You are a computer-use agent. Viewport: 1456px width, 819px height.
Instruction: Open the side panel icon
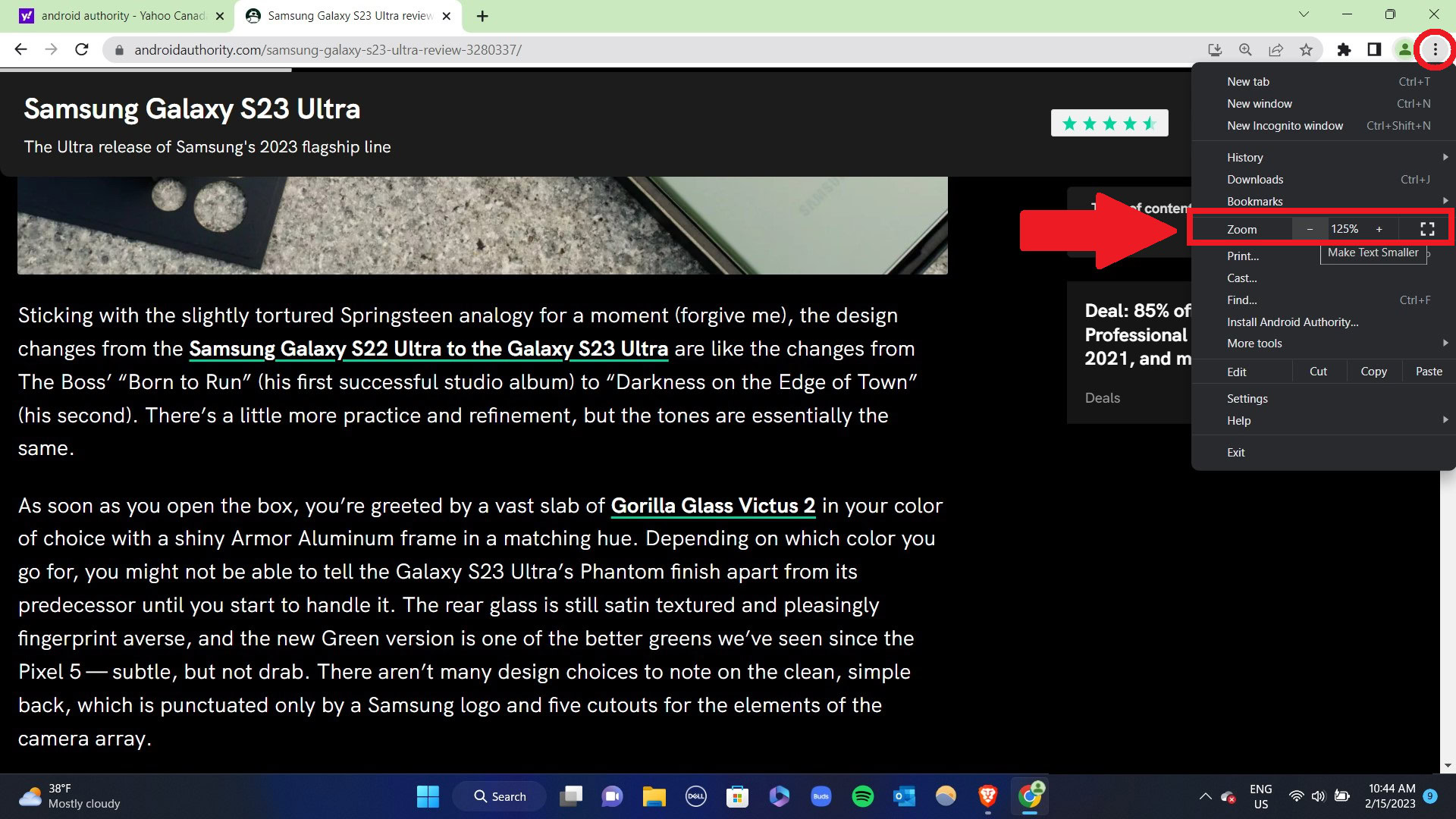point(1374,50)
